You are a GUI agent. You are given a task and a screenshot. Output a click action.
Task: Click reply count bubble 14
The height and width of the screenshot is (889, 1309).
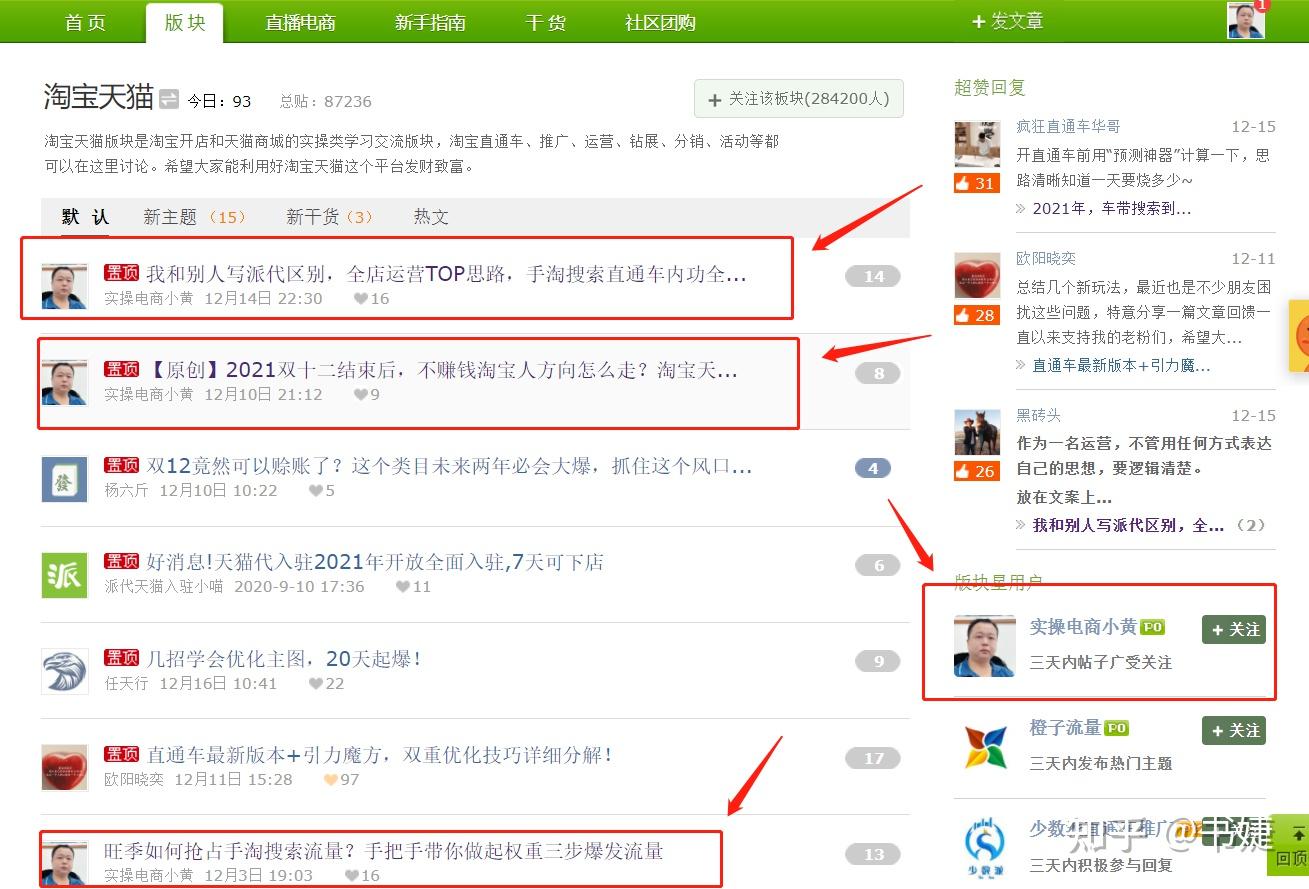tap(873, 276)
